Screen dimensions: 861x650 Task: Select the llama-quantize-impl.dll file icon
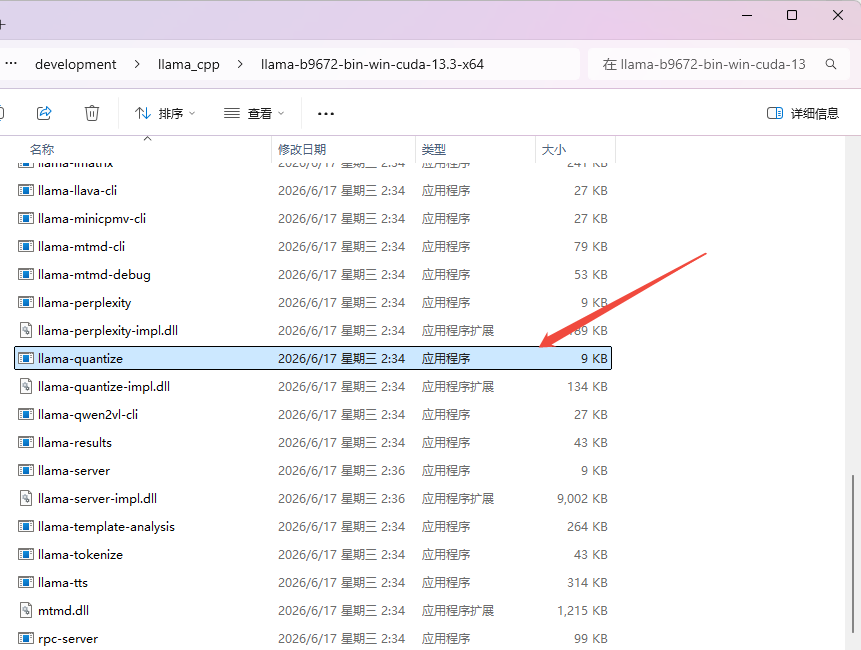point(26,386)
